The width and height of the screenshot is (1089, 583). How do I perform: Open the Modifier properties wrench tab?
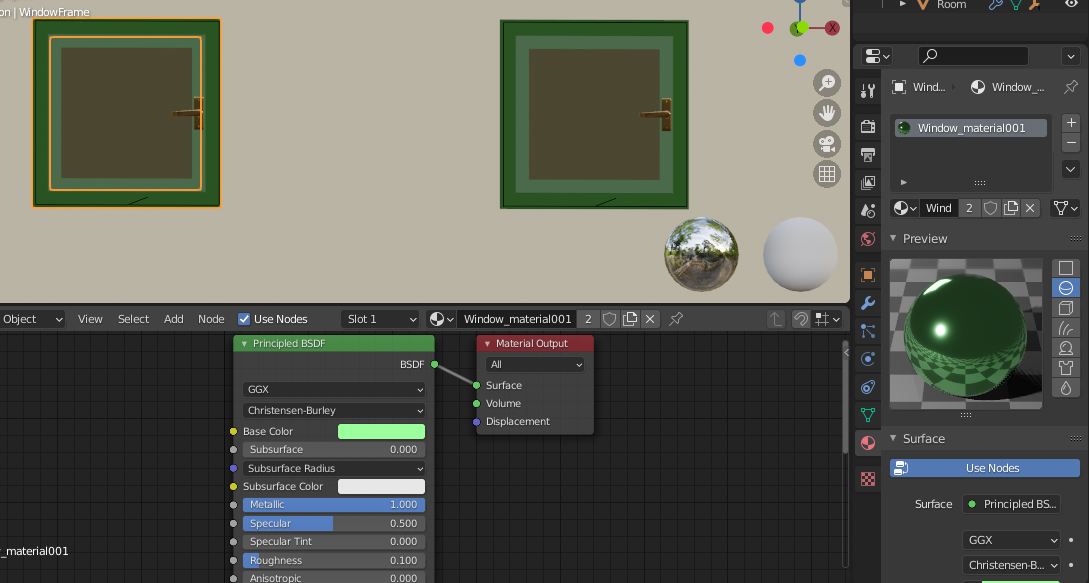tap(868, 303)
